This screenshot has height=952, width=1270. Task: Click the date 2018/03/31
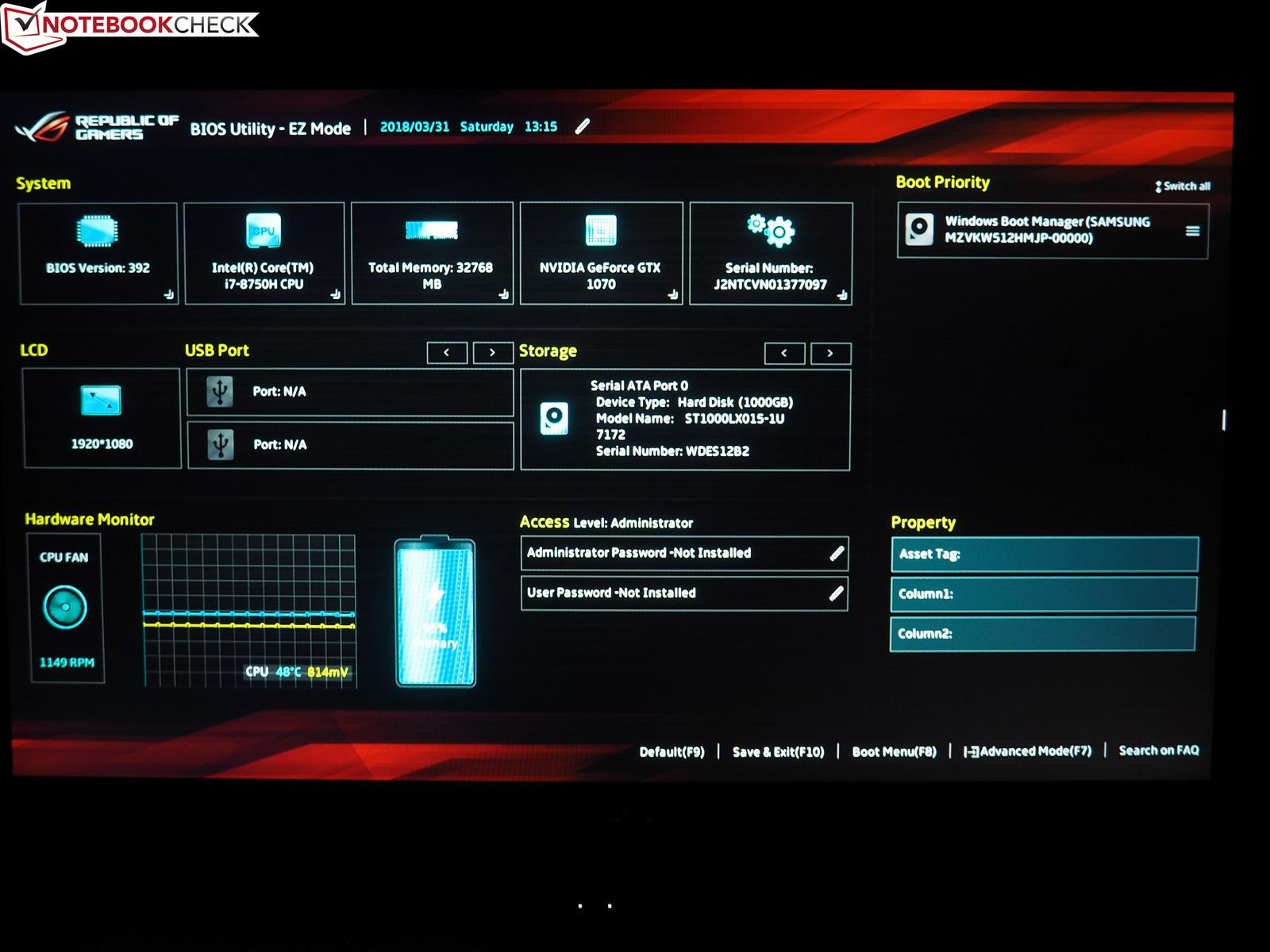pyautogui.click(x=414, y=127)
